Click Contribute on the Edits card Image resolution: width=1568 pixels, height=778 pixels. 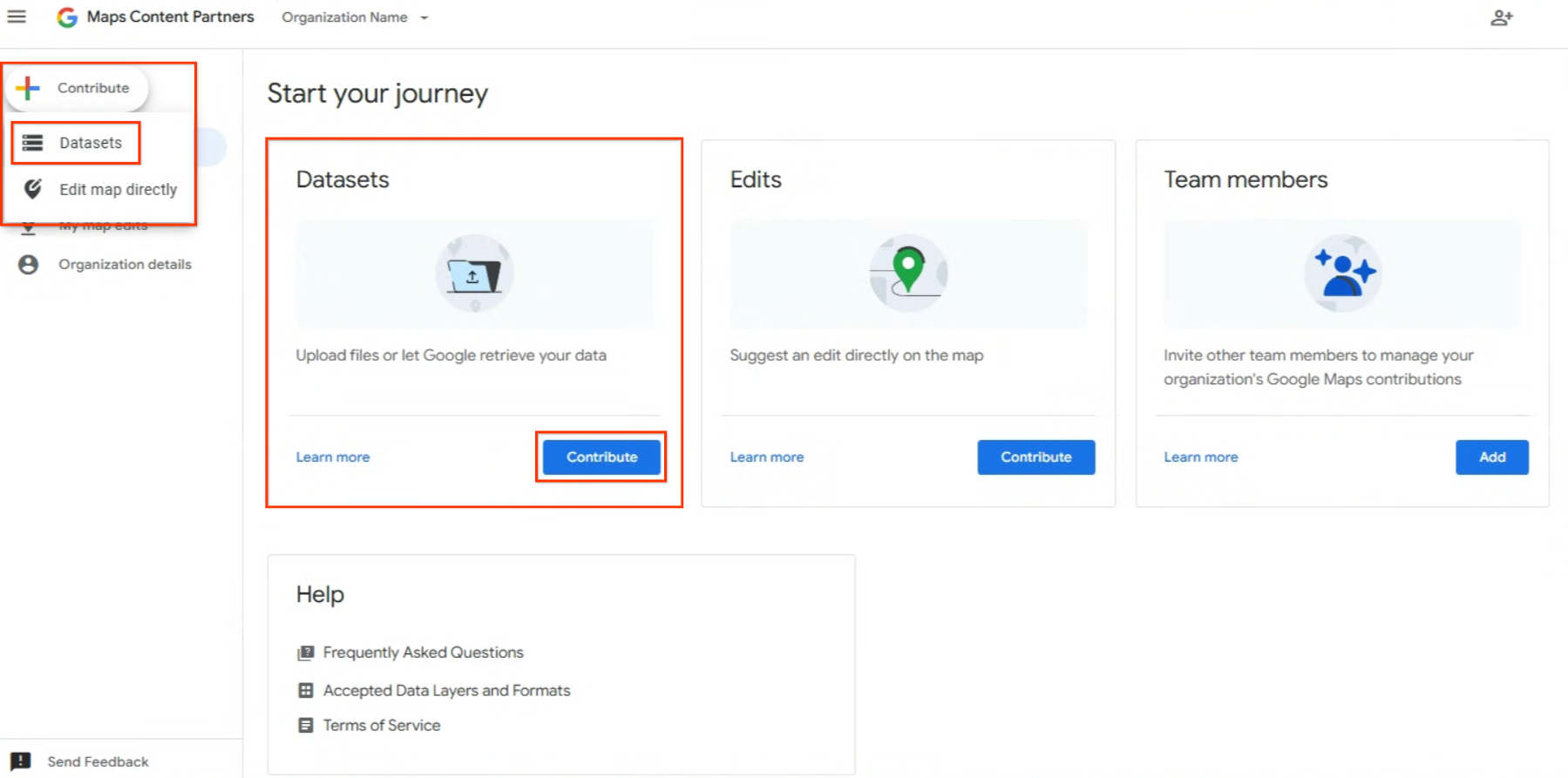point(1035,457)
